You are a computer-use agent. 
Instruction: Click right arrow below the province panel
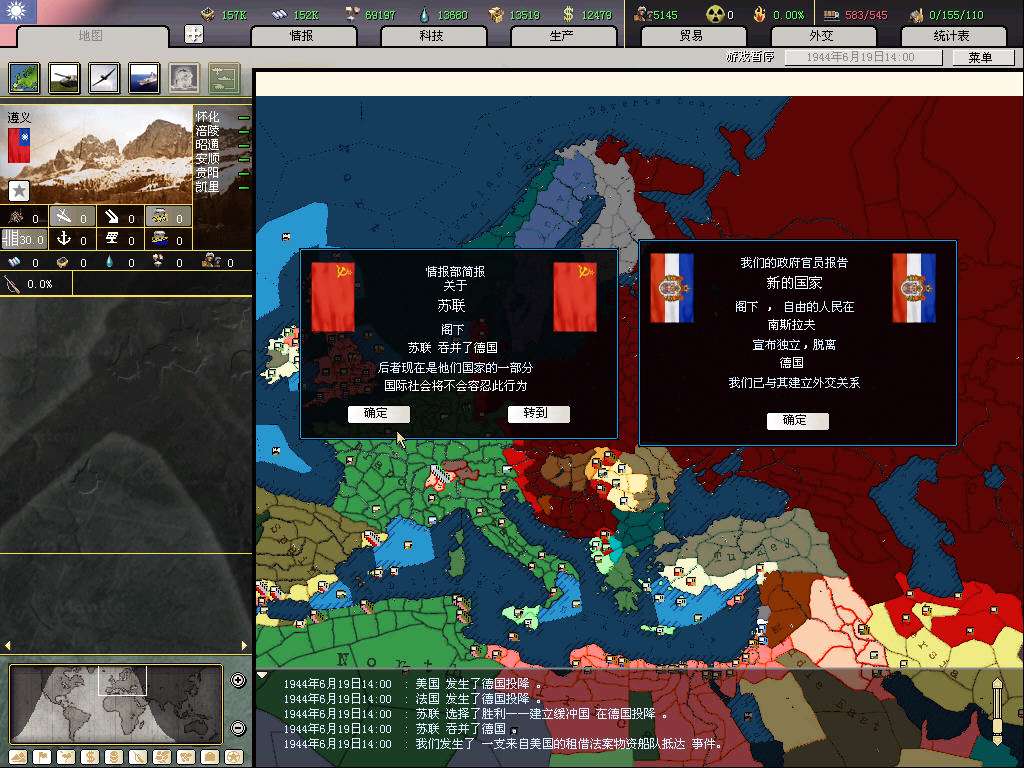pyautogui.click(x=244, y=645)
